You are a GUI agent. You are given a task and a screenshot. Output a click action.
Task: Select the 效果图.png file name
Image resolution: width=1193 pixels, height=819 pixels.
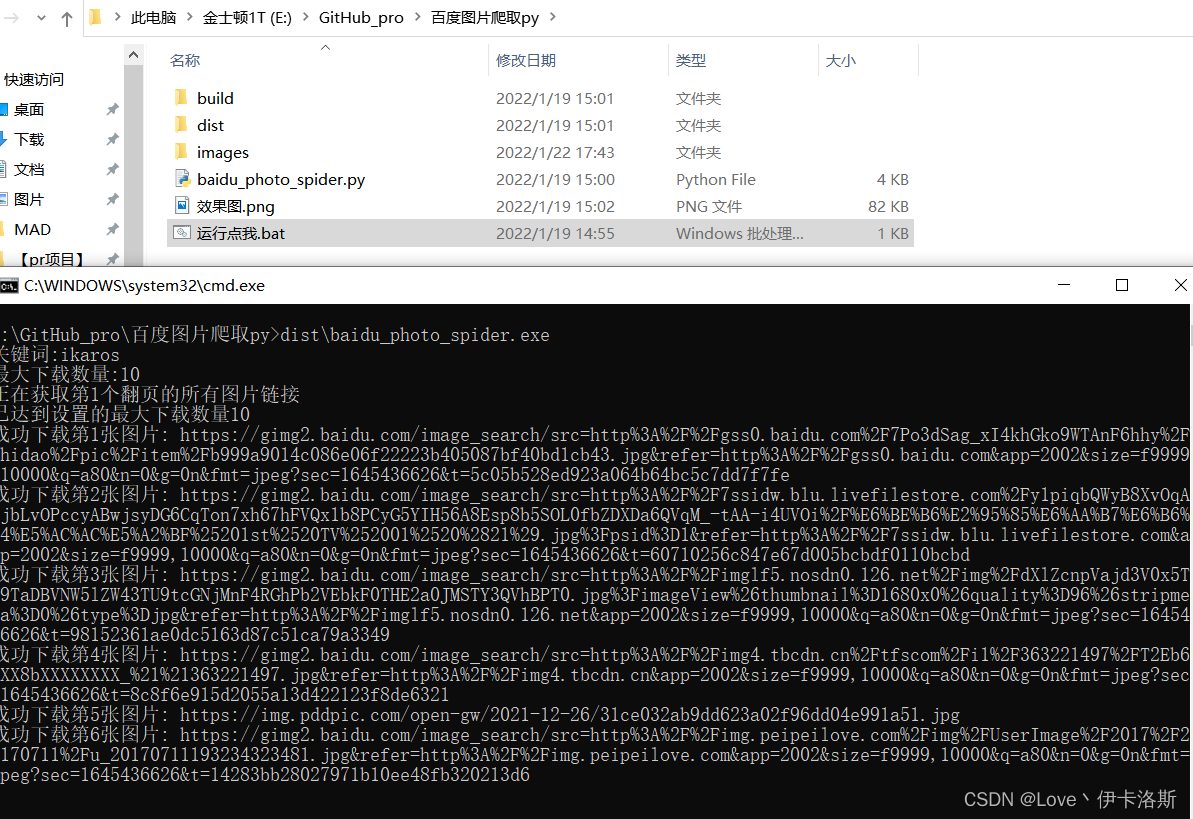235,206
